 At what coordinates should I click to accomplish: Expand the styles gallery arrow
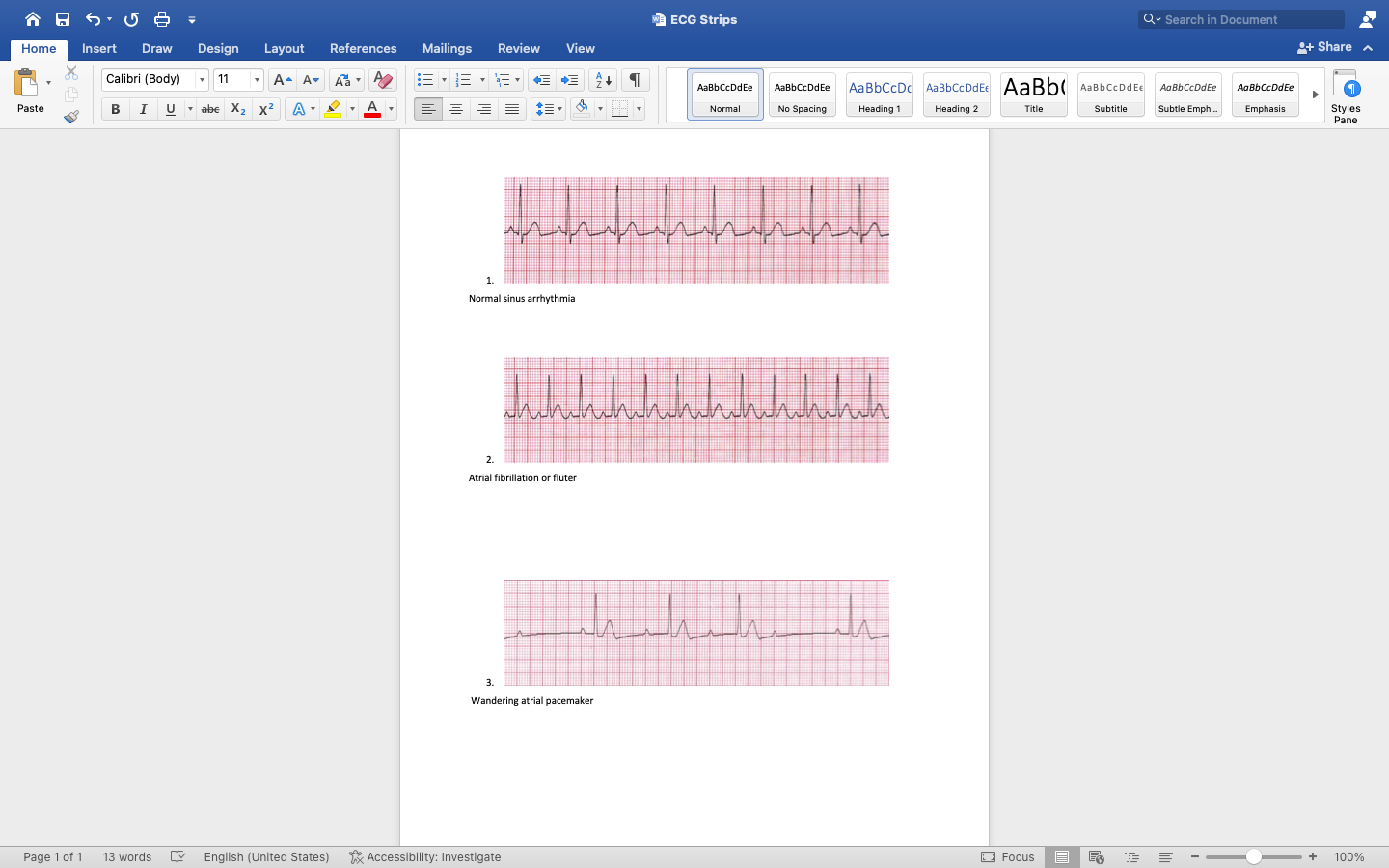point(1315,95)
